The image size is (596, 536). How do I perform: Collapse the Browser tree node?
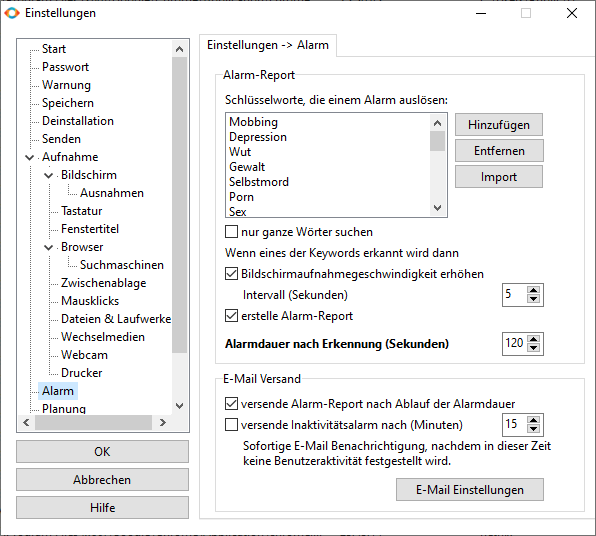[48, 247]
